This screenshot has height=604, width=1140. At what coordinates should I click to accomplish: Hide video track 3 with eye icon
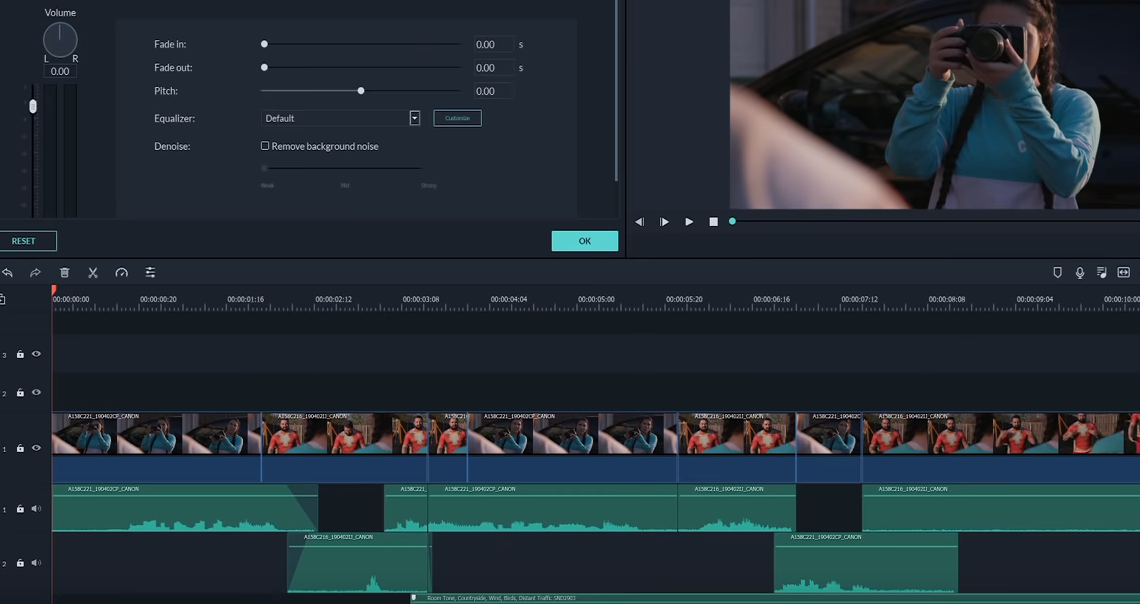(x=36, y=354)
